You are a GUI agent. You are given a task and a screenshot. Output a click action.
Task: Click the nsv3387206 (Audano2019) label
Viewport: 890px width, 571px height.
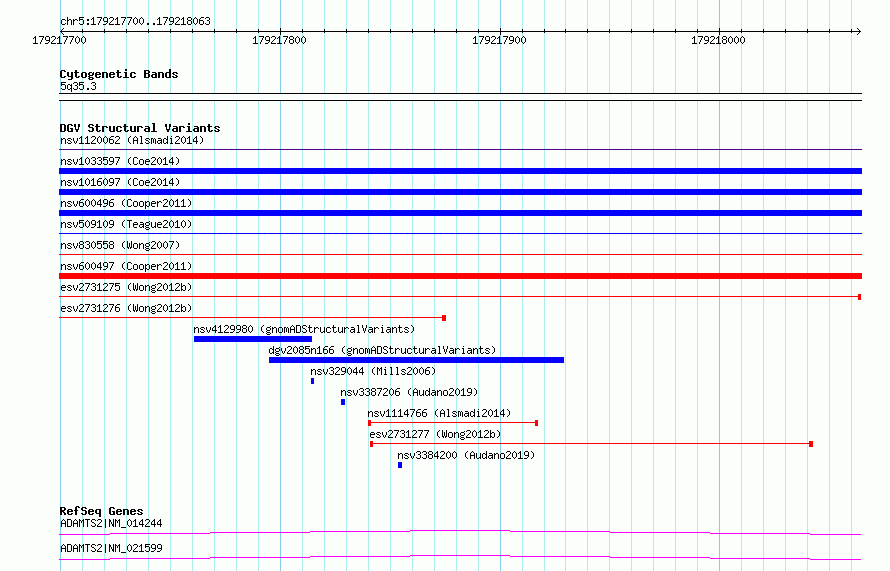(409, 392)
